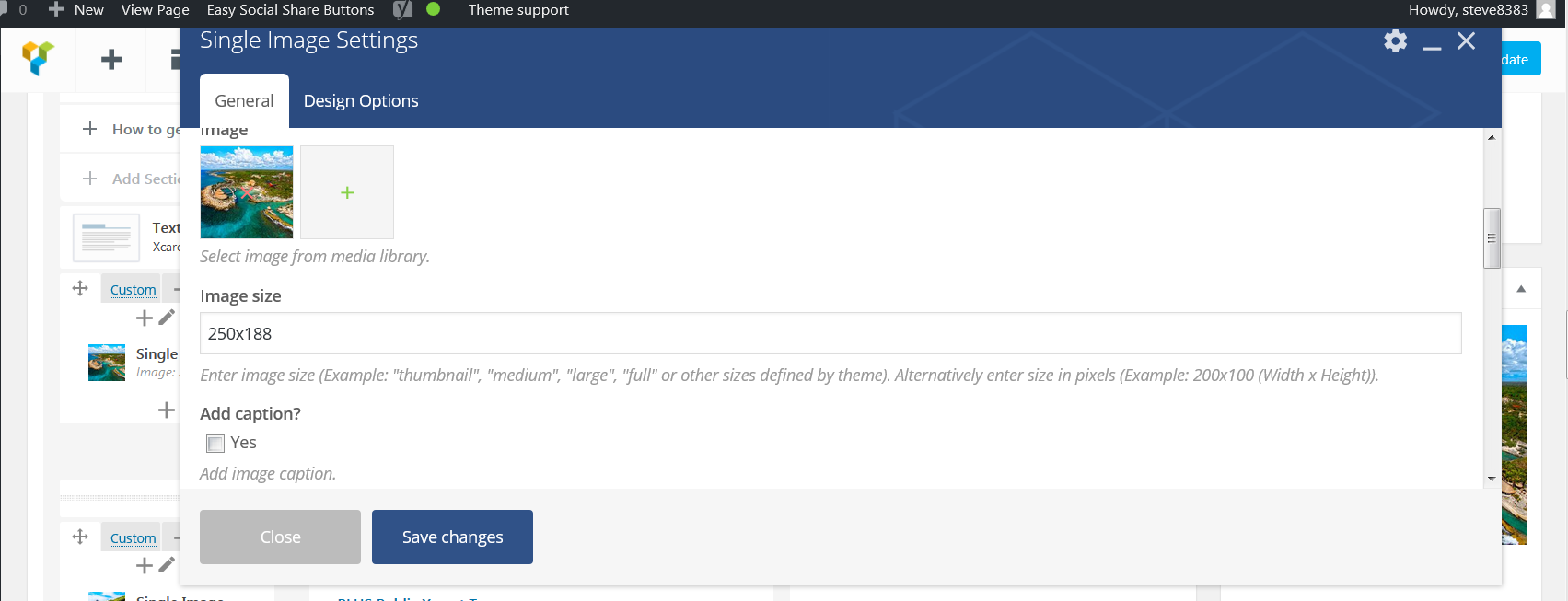Click the Yoast SEO icon in the admin bar

point(402,10)
